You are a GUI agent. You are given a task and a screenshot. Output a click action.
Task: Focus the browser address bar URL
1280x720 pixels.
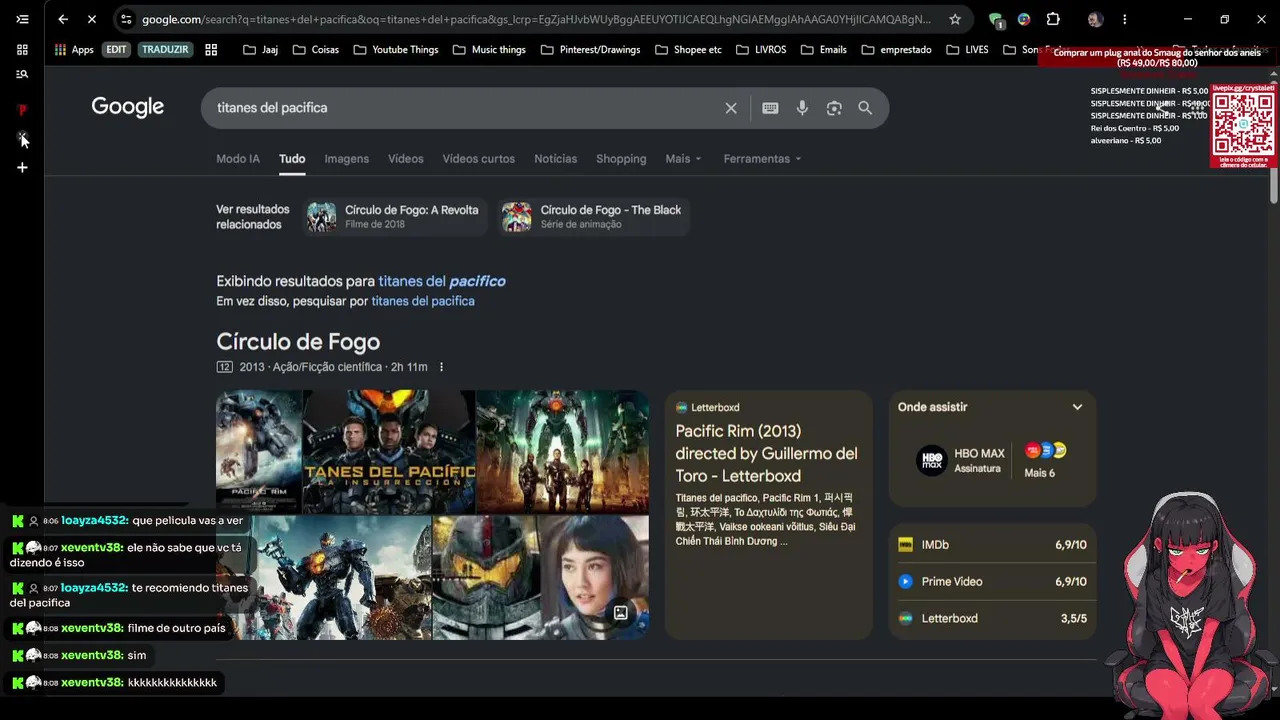(x=536, y=19)
